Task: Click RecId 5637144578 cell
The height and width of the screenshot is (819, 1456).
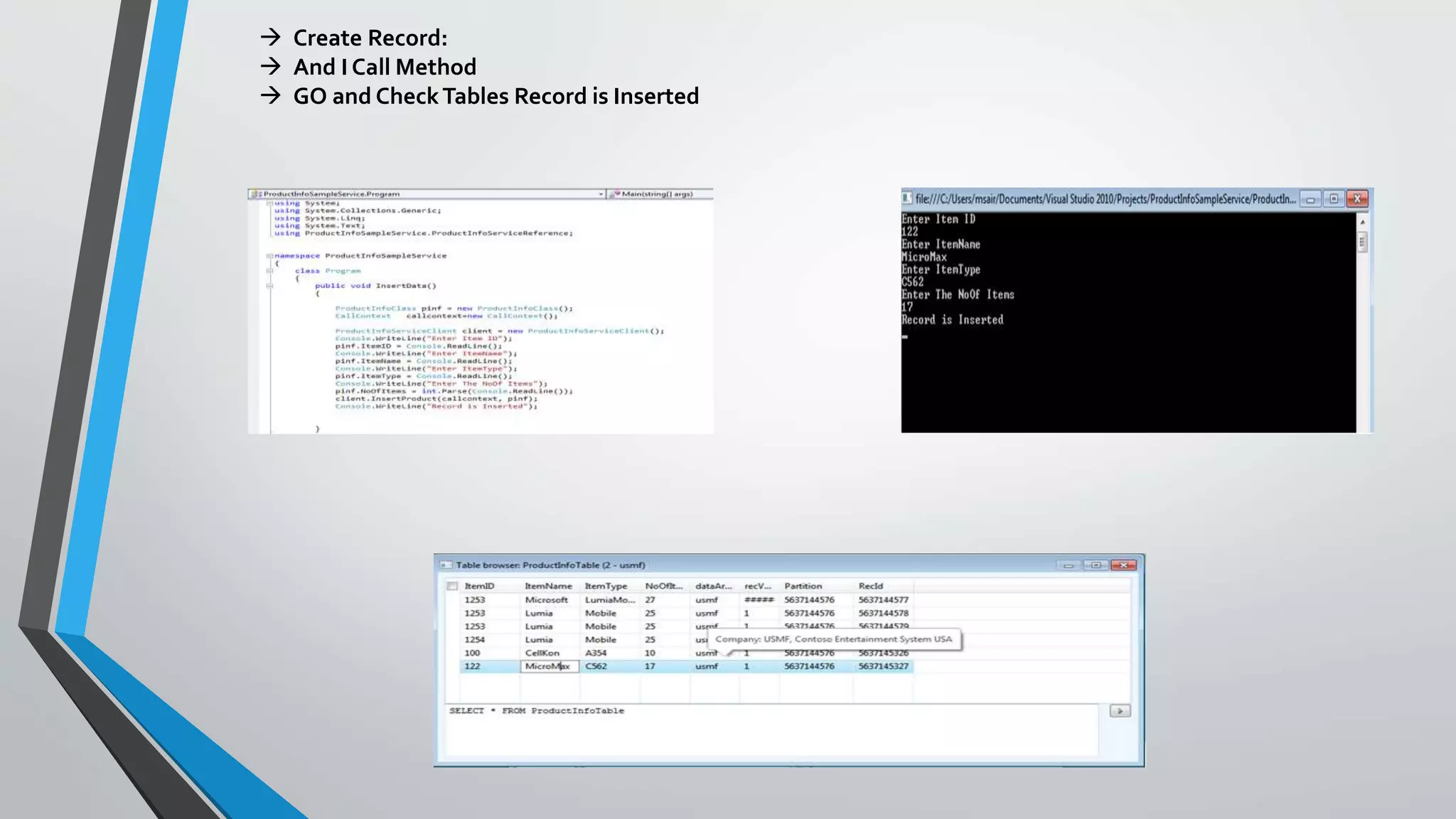Action: (884, 614)
